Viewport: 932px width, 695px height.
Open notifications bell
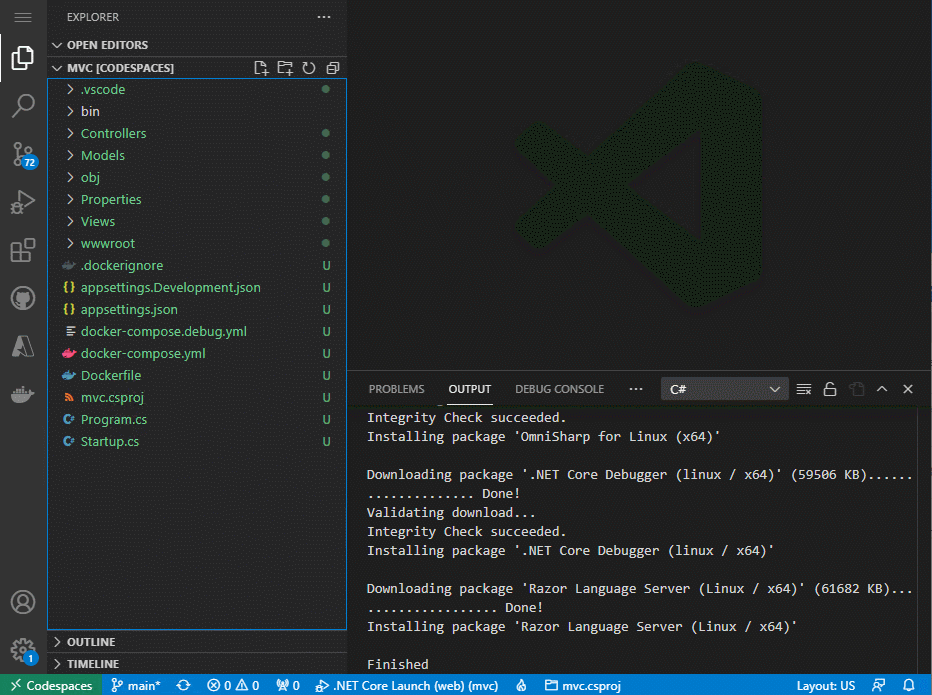pyautogui.click(x=909, y=685)
